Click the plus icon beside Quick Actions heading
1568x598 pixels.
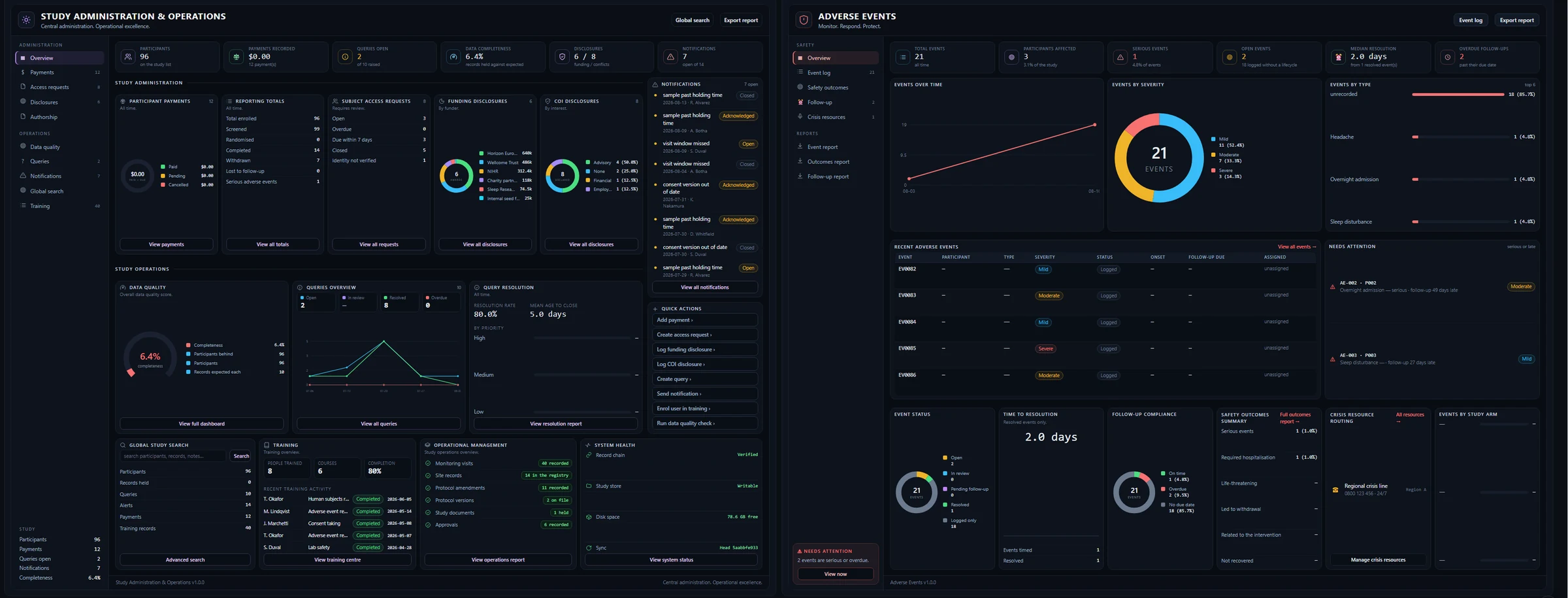(655, 308)
